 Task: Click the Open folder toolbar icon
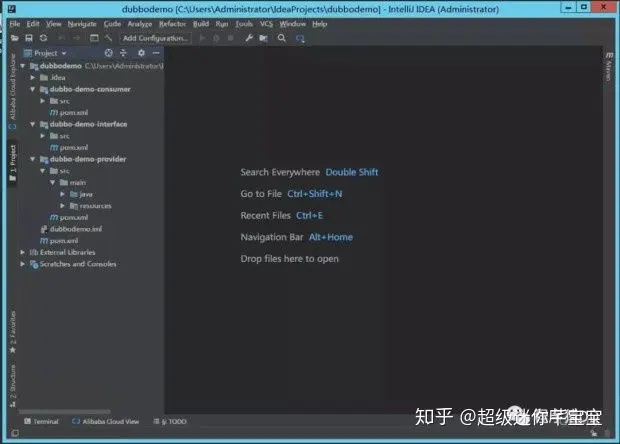tap(14, 38)
